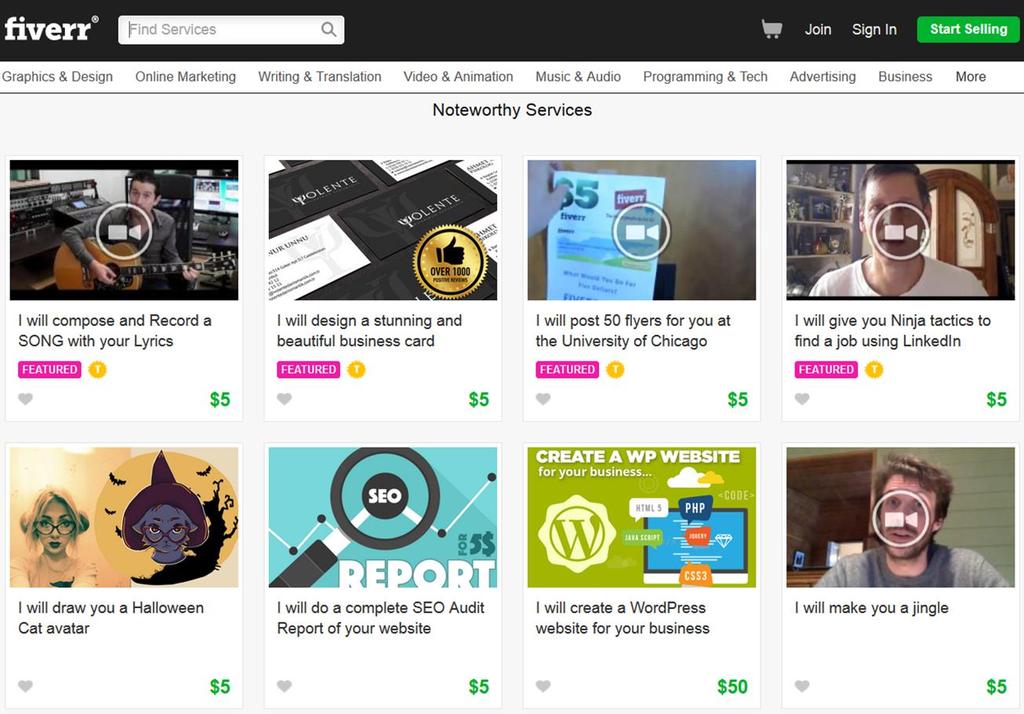
Task: Click the Noteworthy Services heading
Action: coord(512,110)
